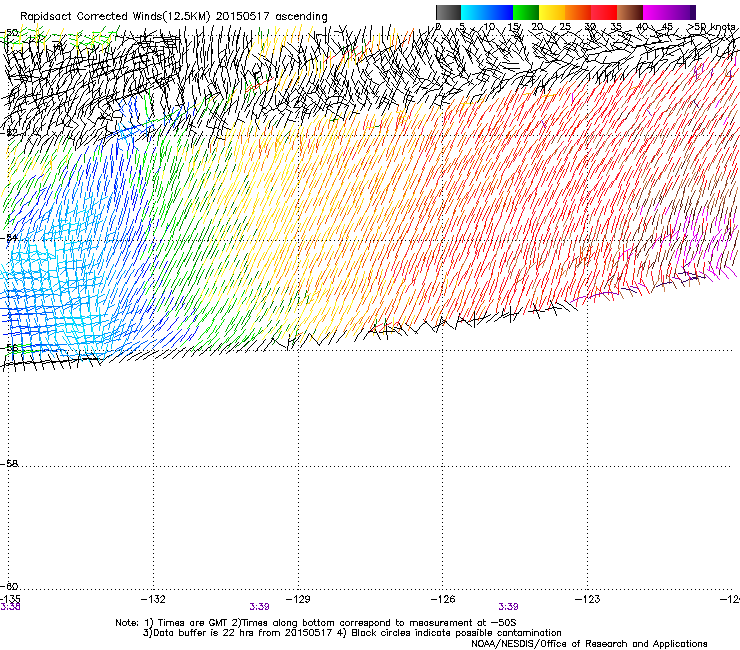
Task: Click the note 'Times are GMT' line
Action: pyautogui.click(x=316, y=623)
